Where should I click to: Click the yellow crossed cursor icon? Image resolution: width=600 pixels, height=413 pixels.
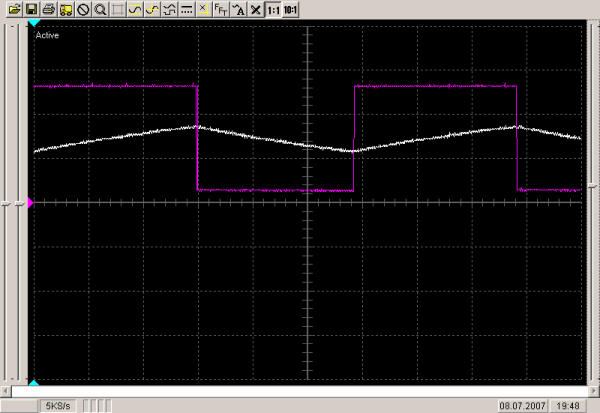[x=203, y=9]
